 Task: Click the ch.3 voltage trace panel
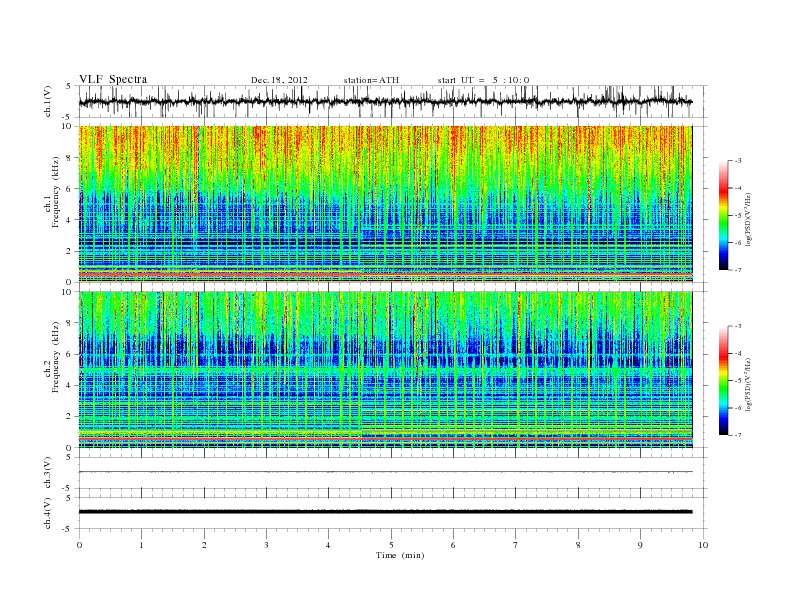pos(392,473)
